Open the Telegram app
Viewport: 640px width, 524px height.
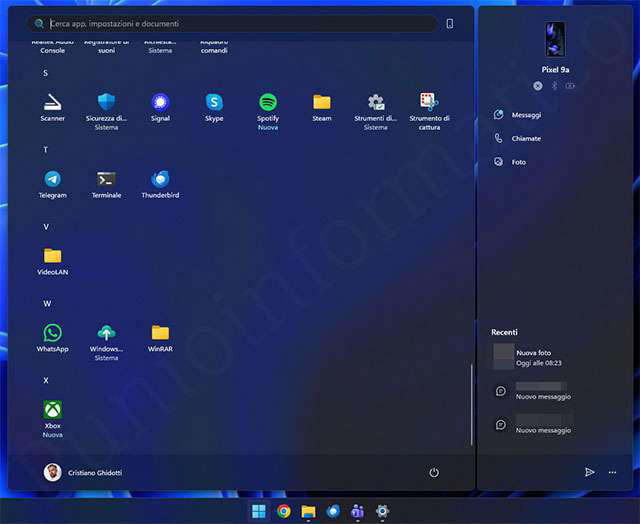click(x=53, y=185)
